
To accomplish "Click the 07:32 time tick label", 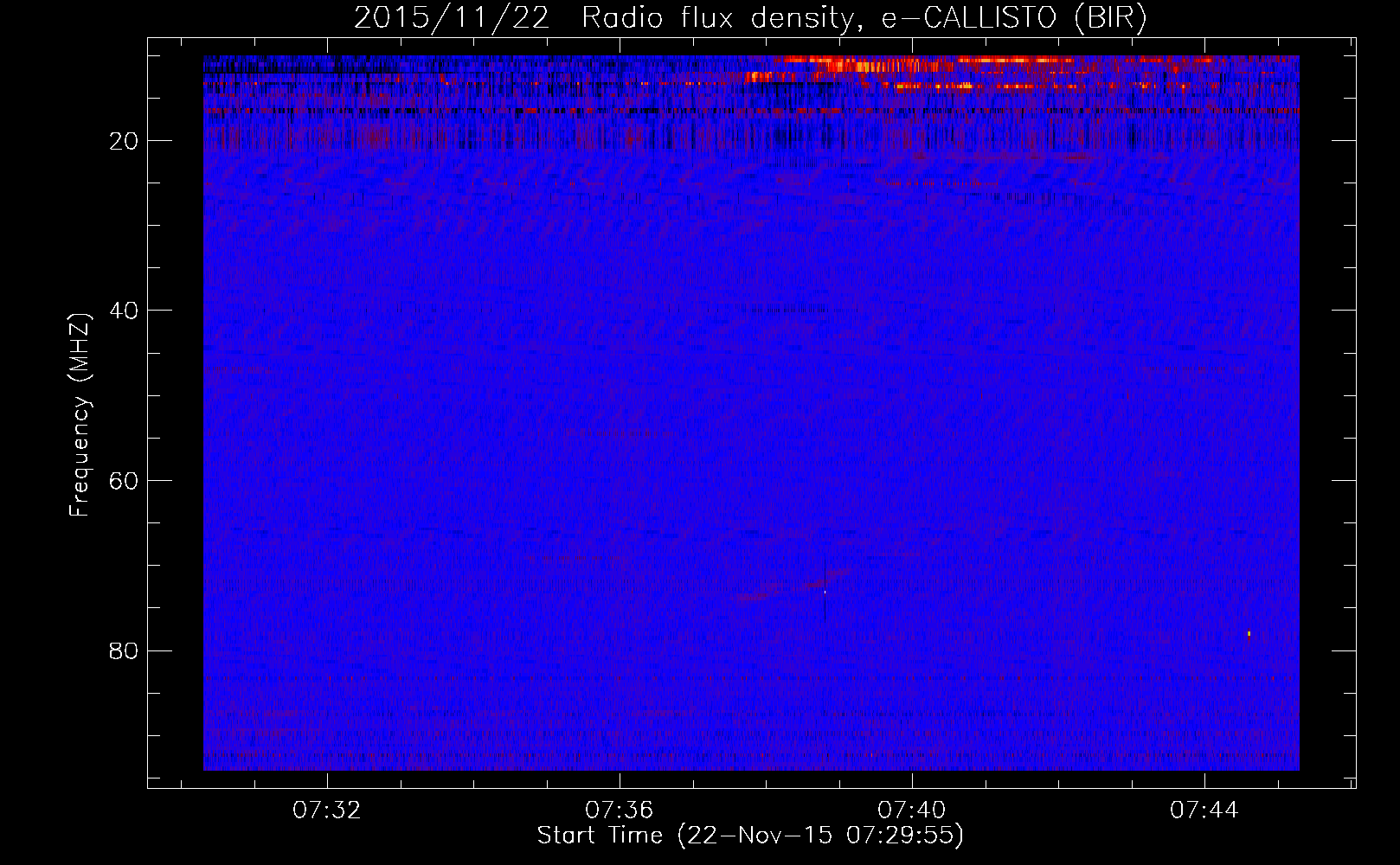I will pyautogui.click(x=326, y=811).
